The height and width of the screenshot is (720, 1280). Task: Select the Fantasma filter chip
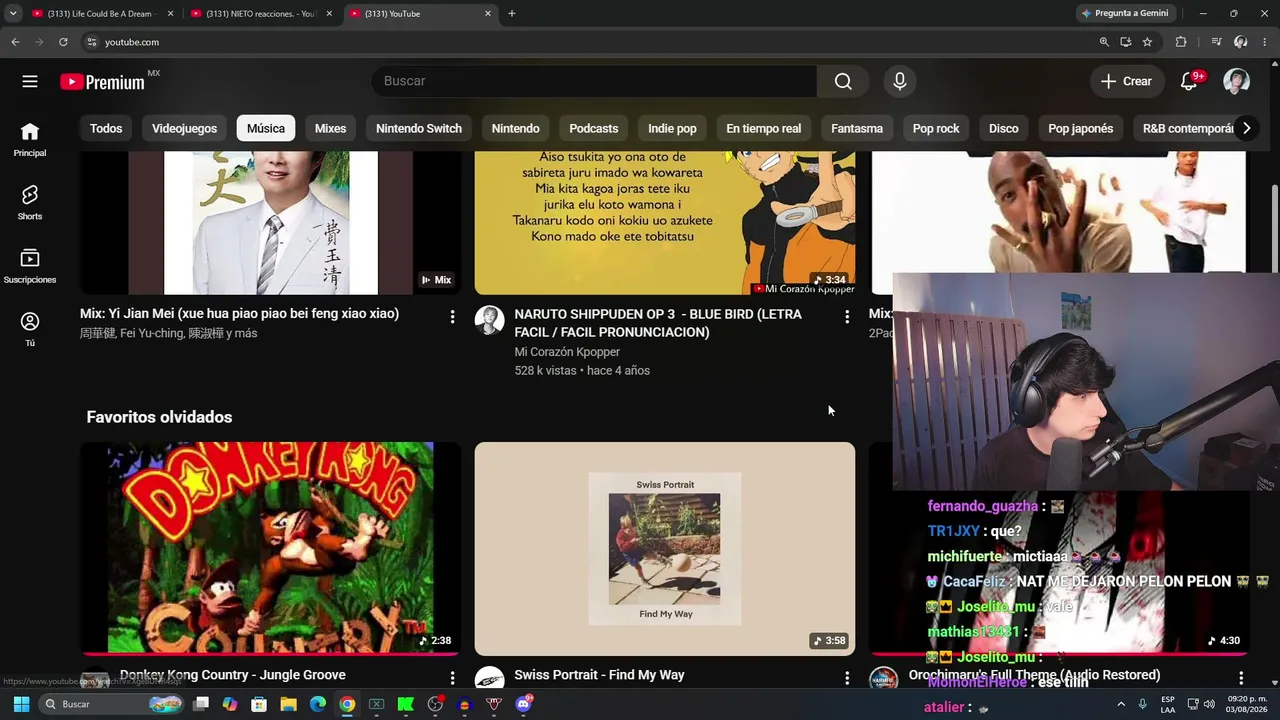tap(857, 128)
